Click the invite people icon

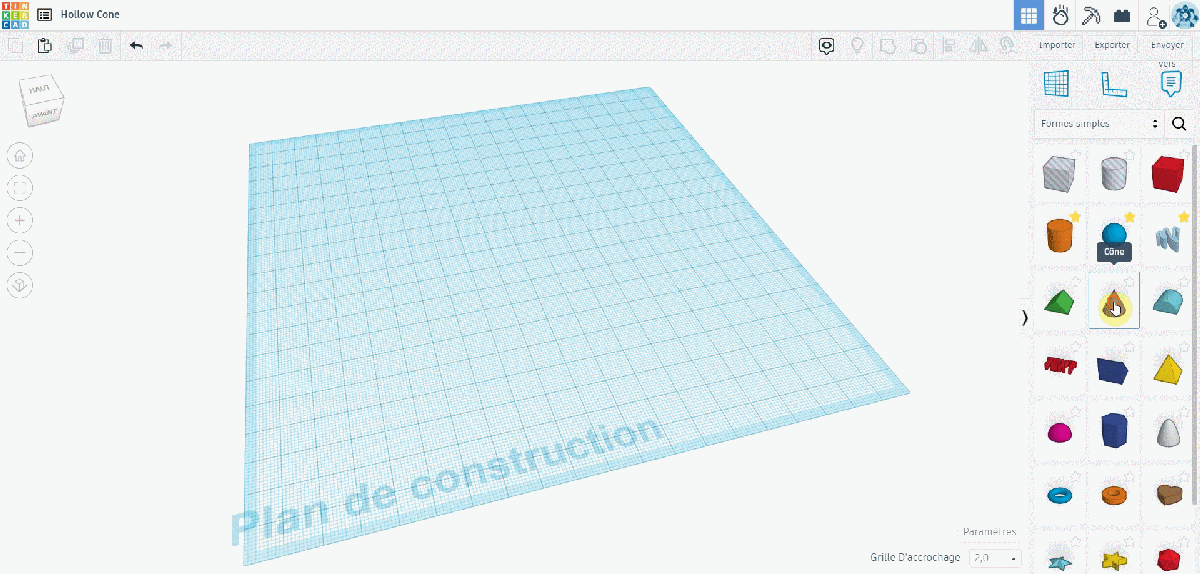[x=1155, y=16]
